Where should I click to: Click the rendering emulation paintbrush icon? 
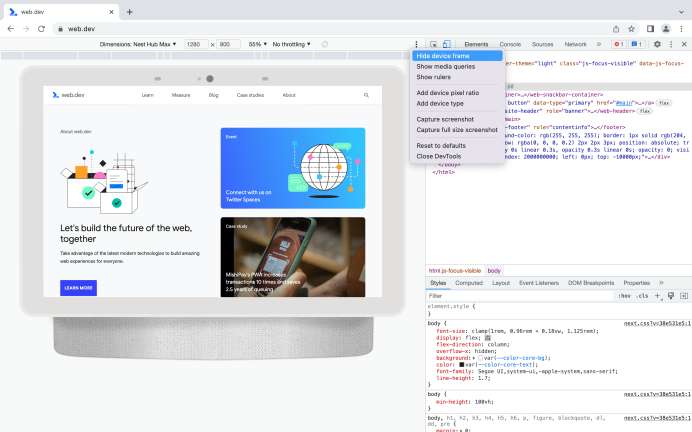pyautogui.click(x=671, y=296)
